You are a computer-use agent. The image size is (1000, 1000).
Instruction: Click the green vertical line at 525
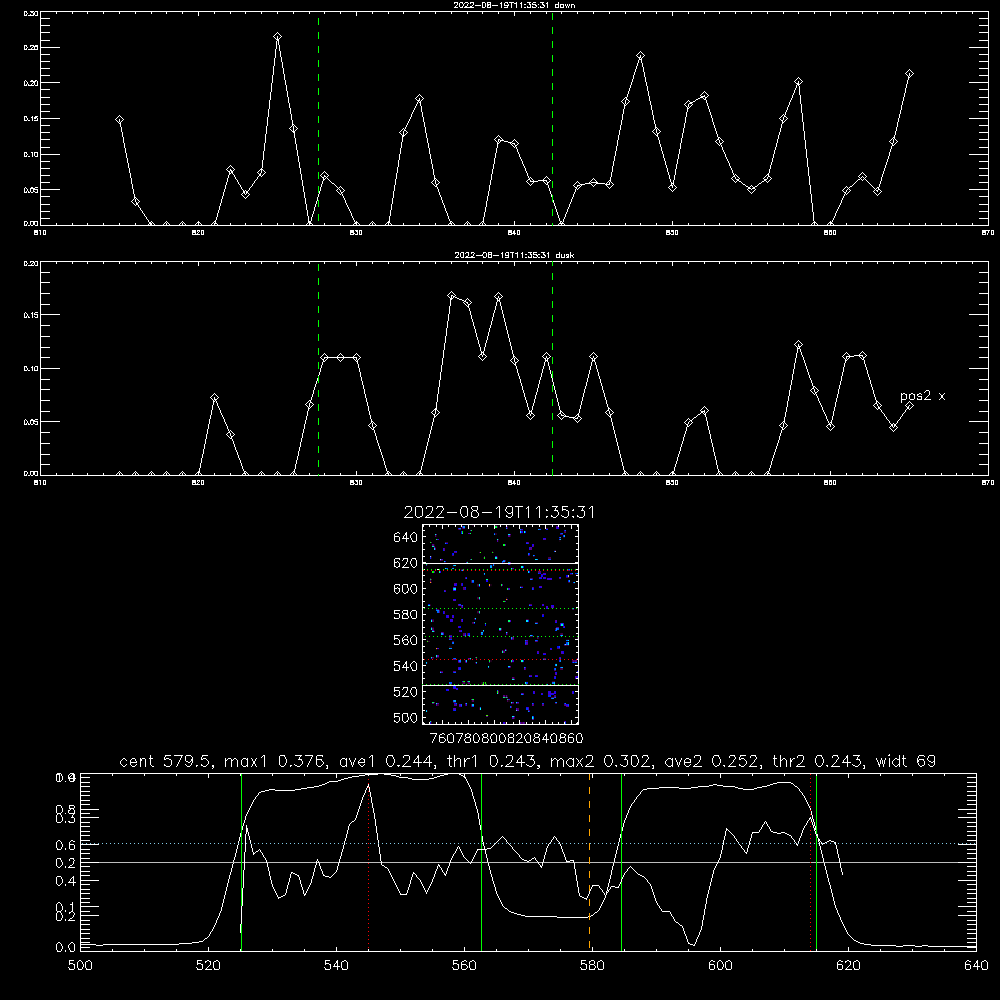click(x=241, y=861)
